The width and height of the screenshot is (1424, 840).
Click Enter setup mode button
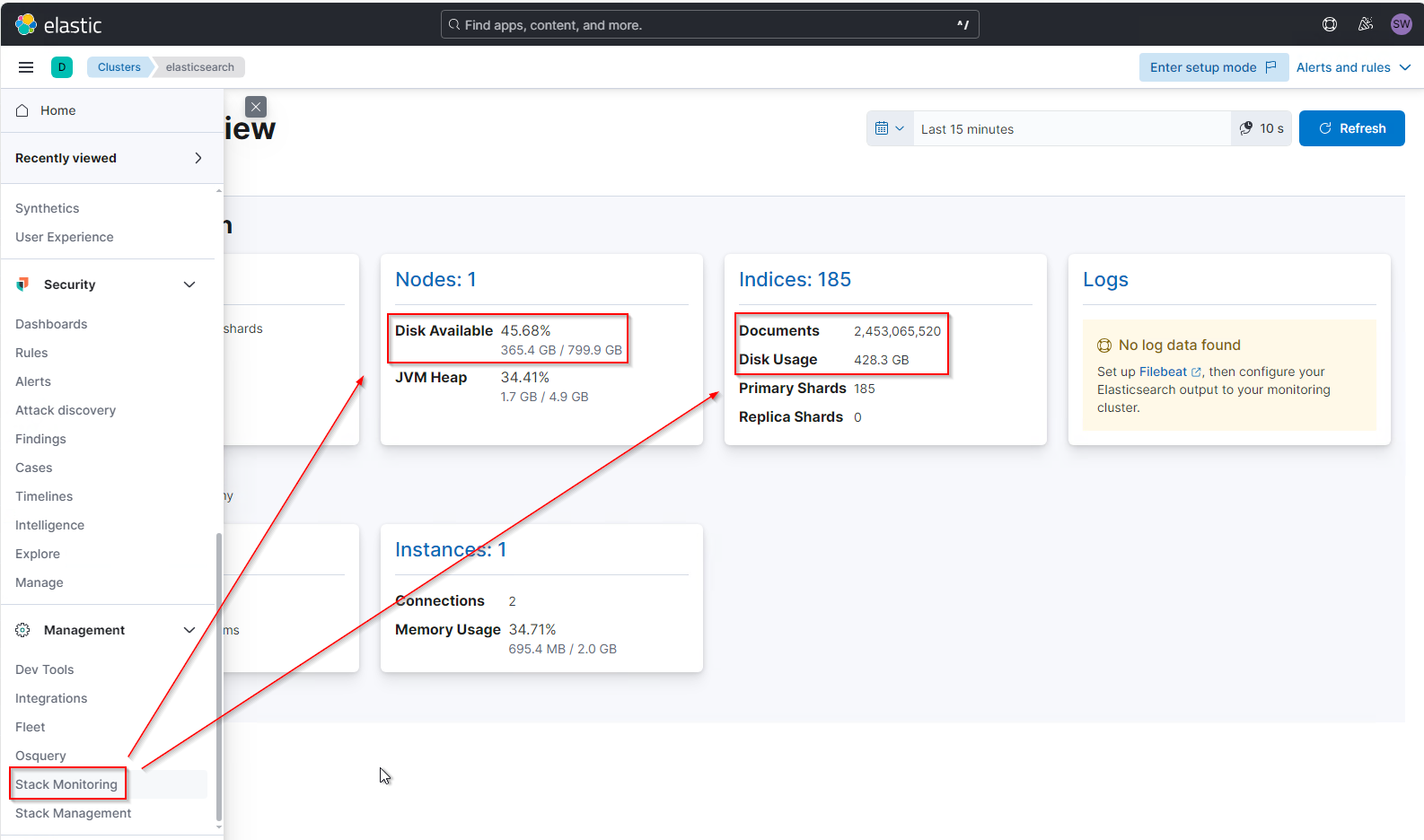click(x=1213, y=67)
